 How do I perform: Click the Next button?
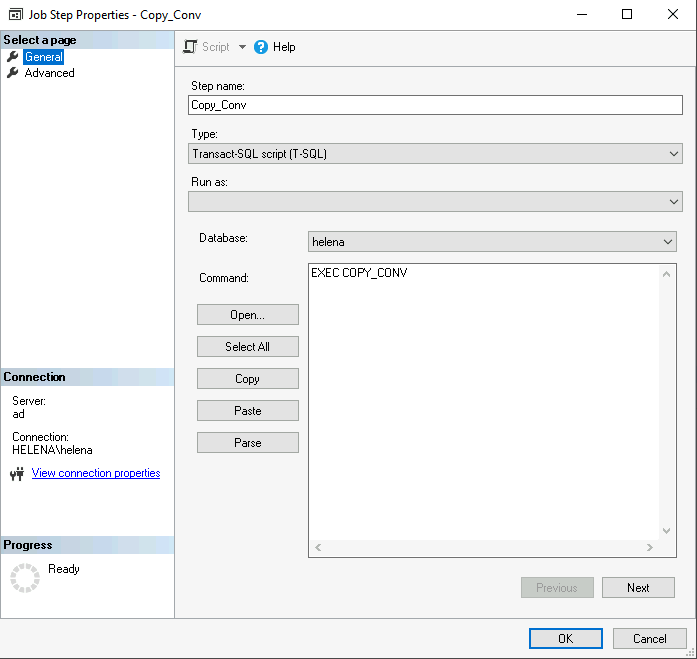tap(638, 588)
